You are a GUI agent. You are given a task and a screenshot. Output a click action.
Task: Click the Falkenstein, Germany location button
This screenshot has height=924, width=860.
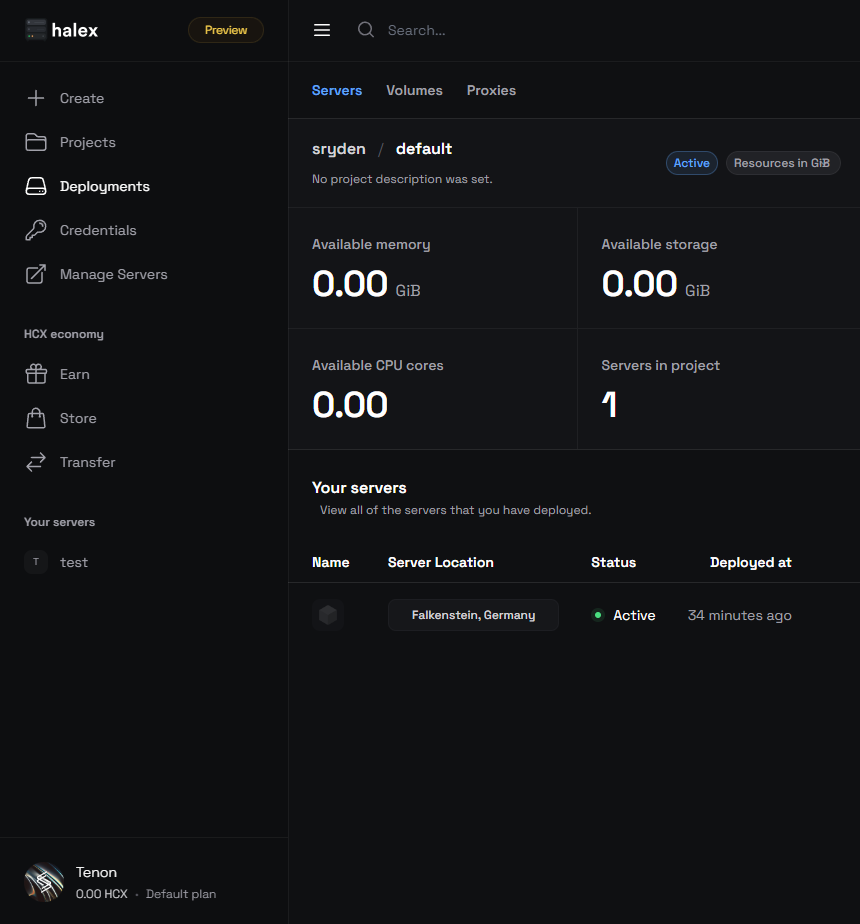click(x=473, y=615)
